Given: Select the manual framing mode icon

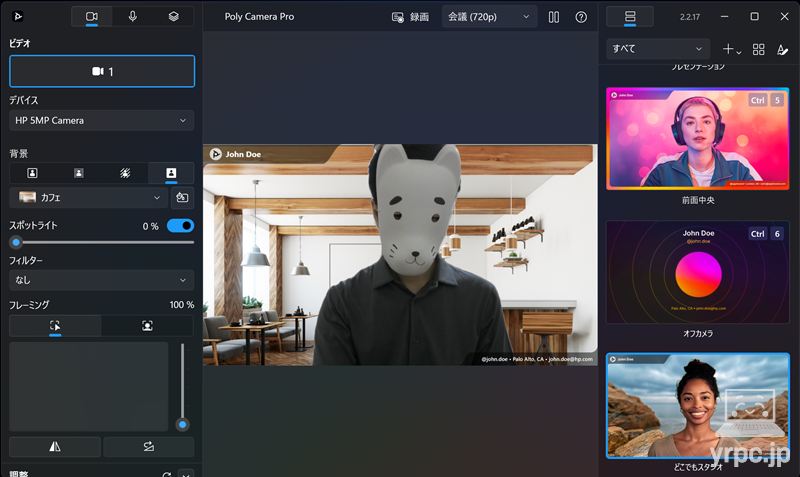Looking at the screenshot, I should (x=55, y=326).
